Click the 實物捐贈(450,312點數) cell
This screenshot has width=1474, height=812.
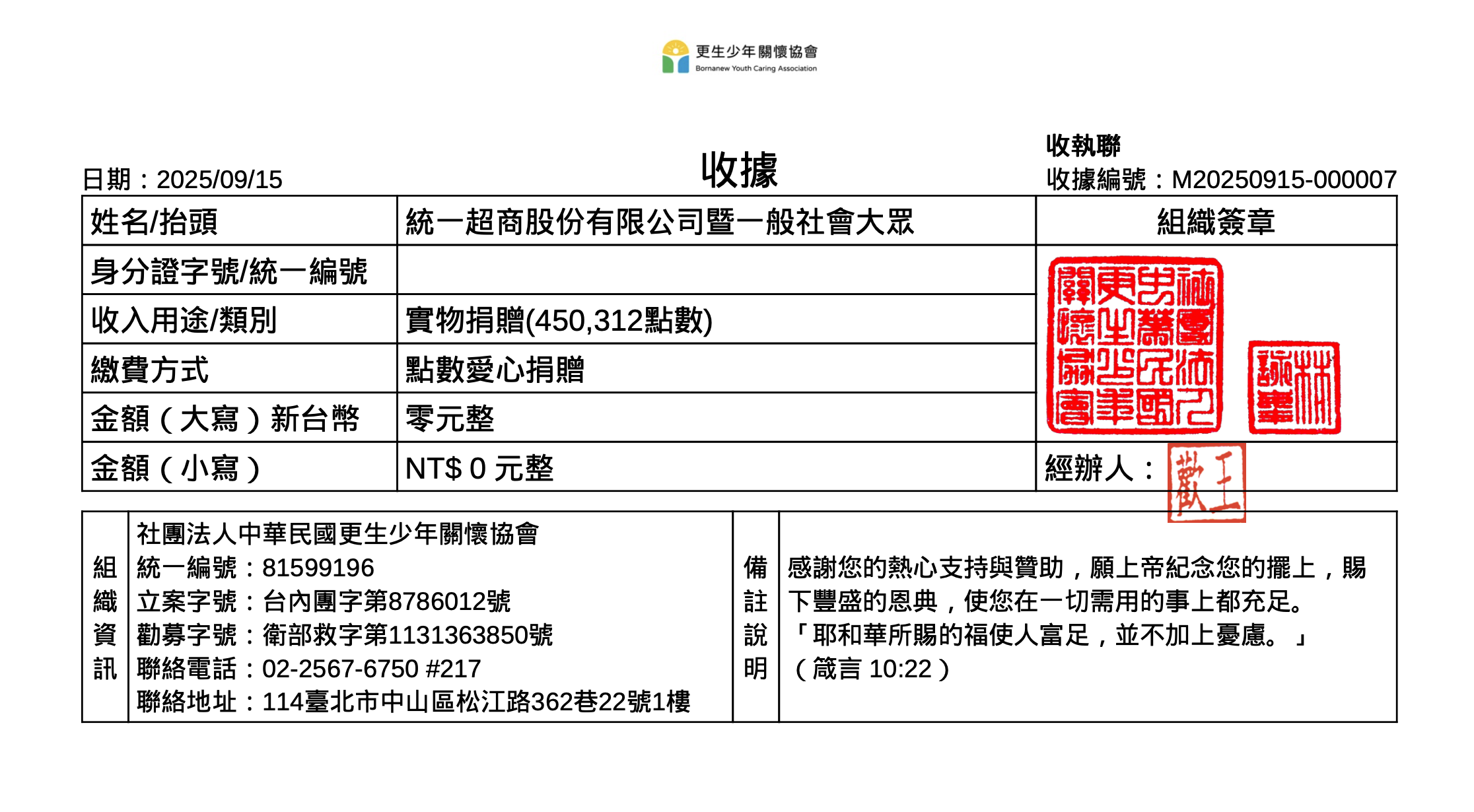559,320
